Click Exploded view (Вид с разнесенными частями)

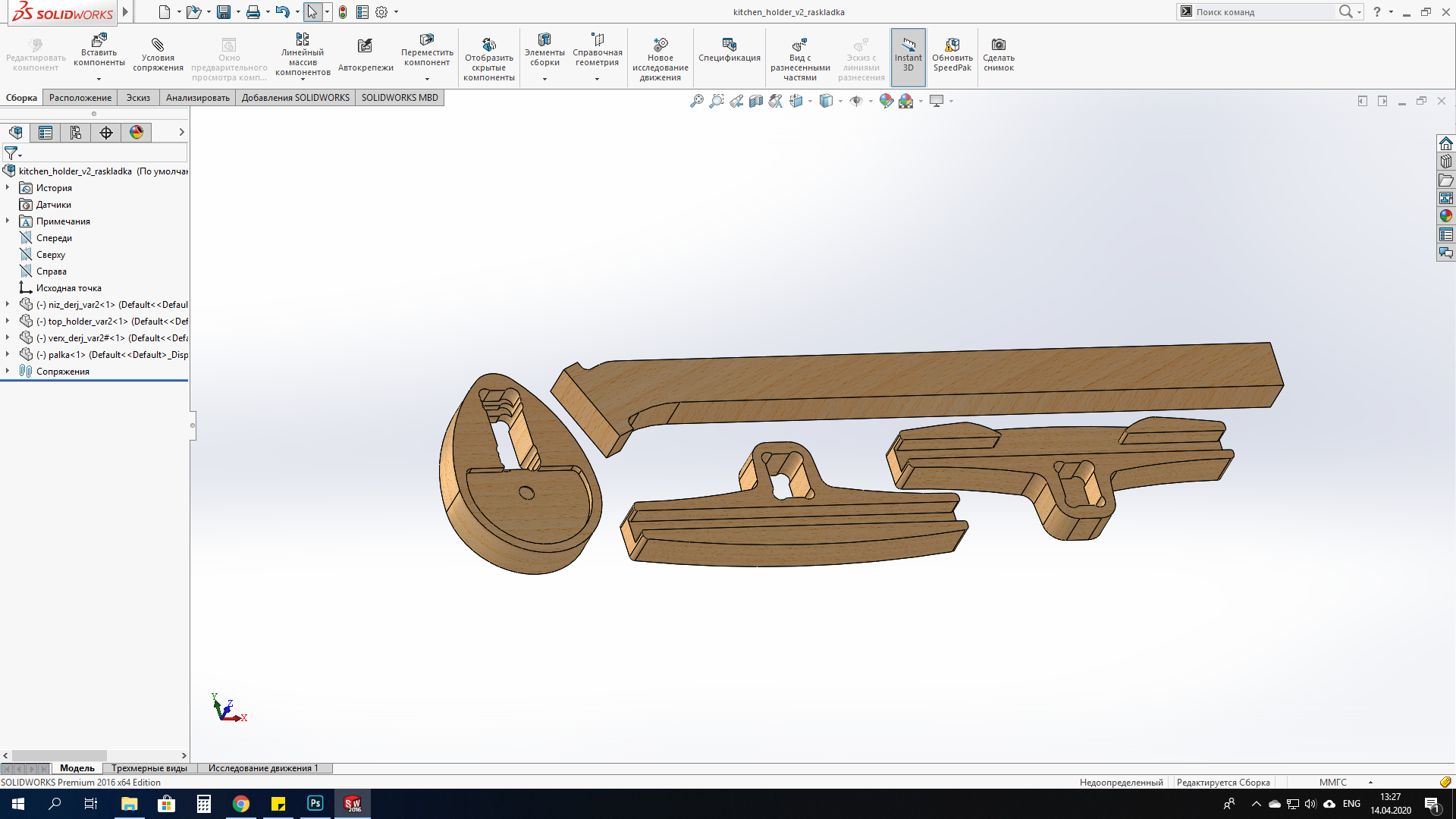[800, 59]
